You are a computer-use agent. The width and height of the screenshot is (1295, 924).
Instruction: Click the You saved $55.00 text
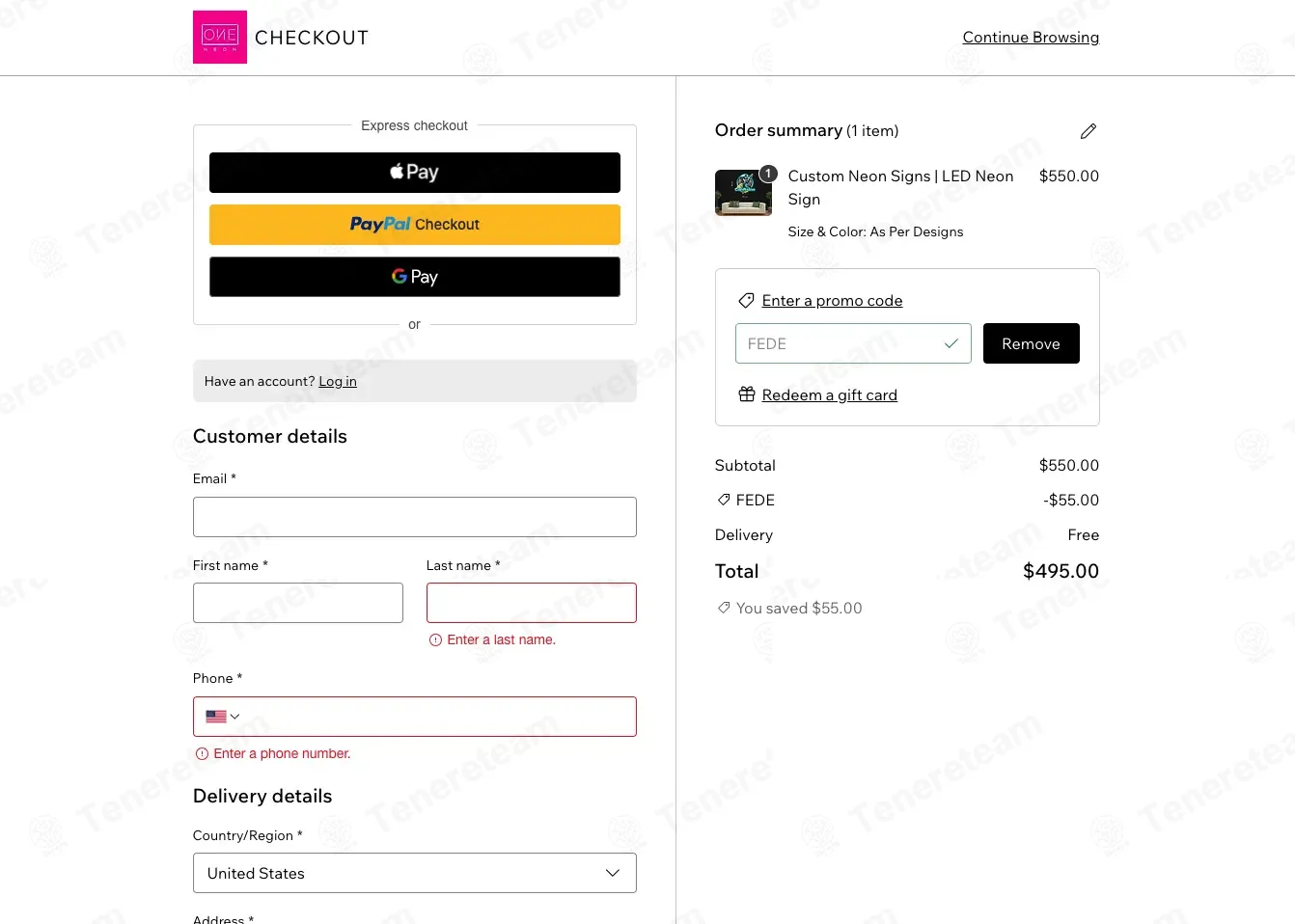799,609
